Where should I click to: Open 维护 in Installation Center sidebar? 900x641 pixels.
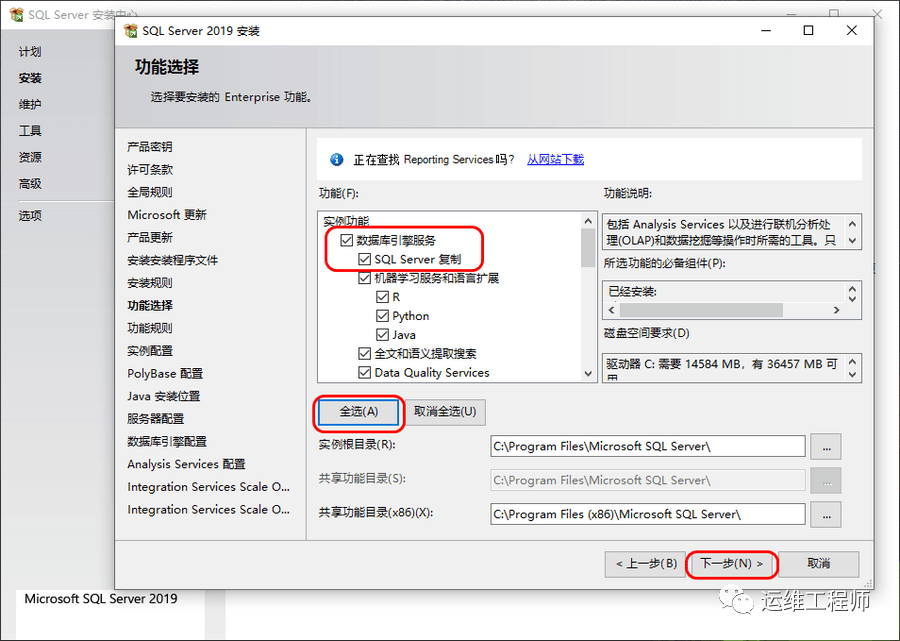point(30,104)
